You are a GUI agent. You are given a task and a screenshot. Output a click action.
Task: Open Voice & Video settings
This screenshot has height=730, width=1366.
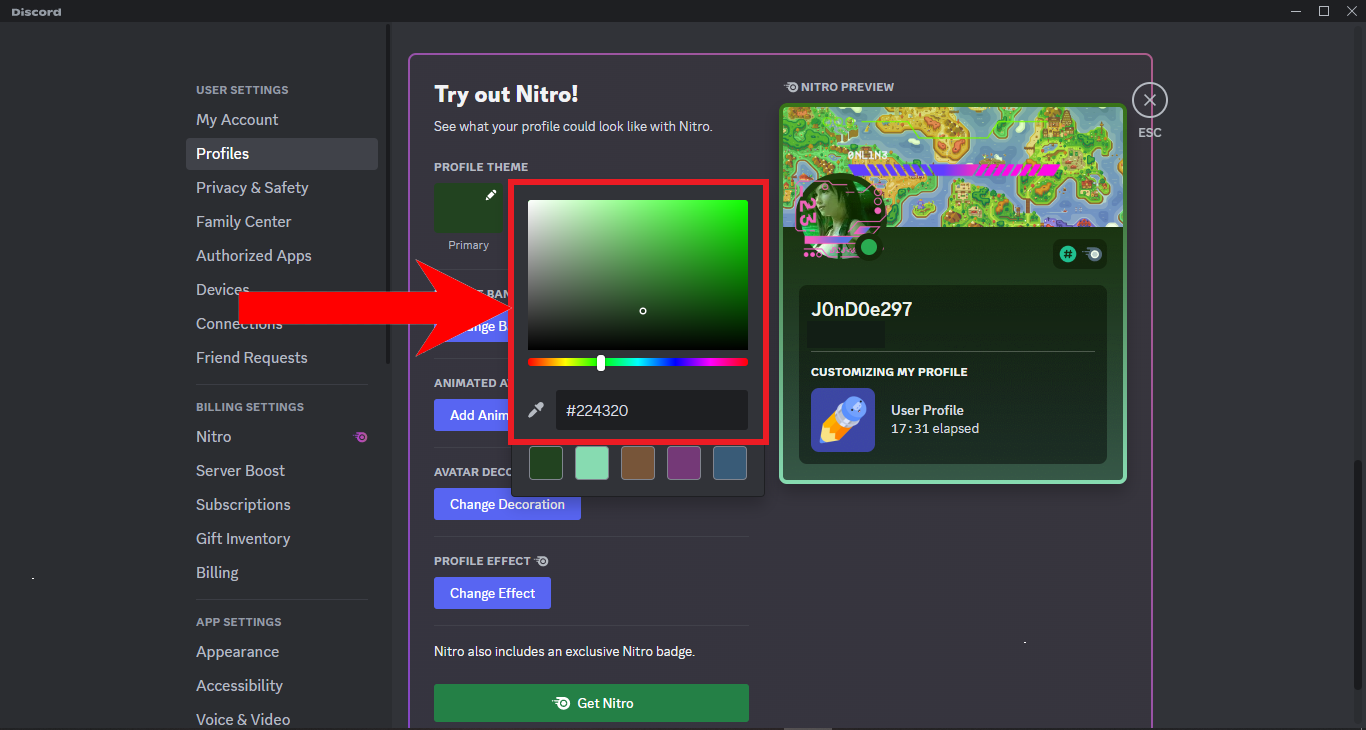(x=282, y=720)
